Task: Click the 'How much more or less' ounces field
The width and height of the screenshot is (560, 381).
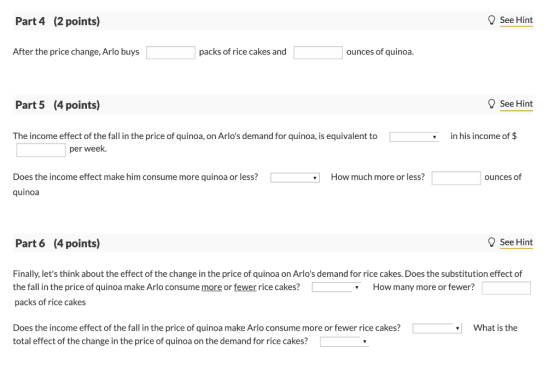Action: (x=456, y=178)
